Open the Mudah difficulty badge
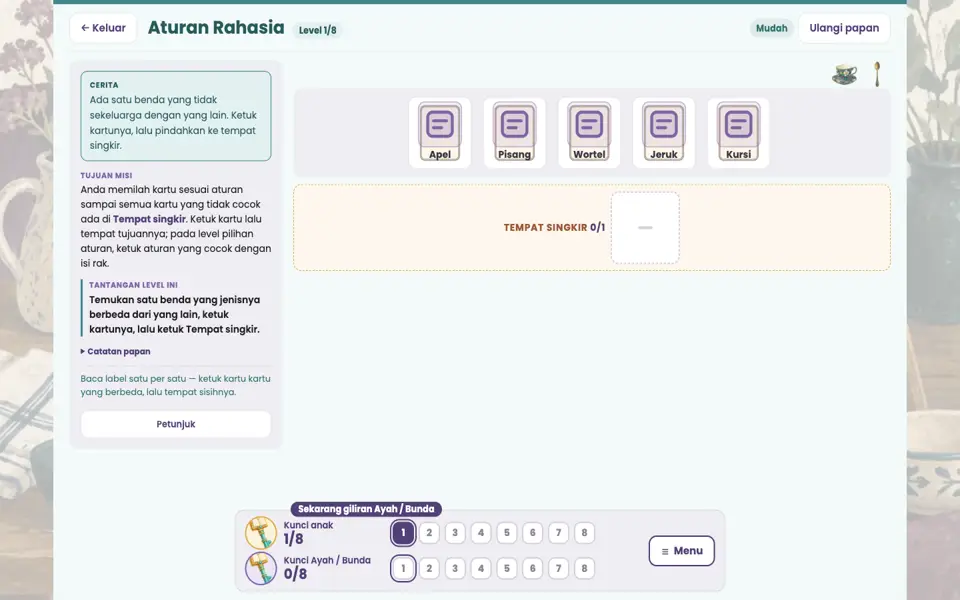 coord(771,28)
